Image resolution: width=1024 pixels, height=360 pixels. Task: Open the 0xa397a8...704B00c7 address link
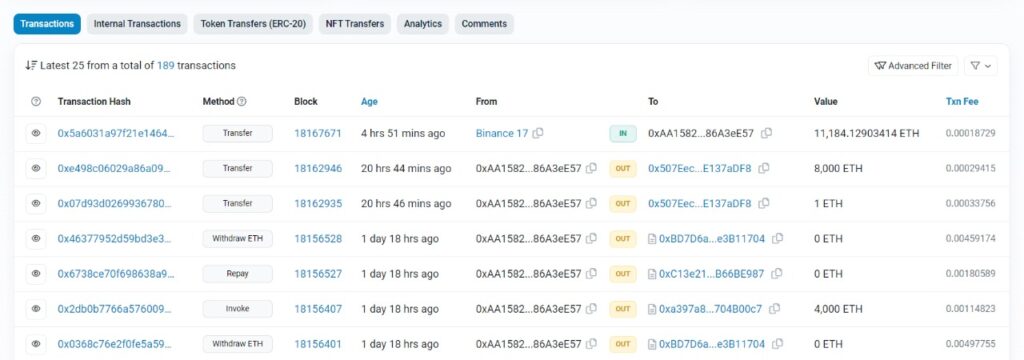pyautogui.click(x=711, y=309)
